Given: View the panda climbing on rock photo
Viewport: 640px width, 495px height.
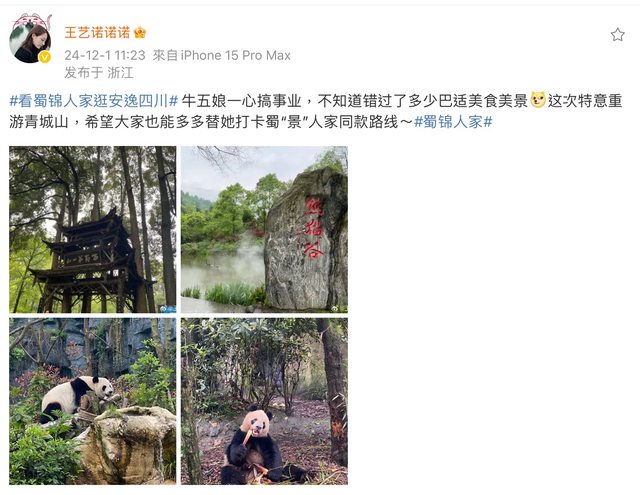Looking at the screenshot, I should (93, 401).
